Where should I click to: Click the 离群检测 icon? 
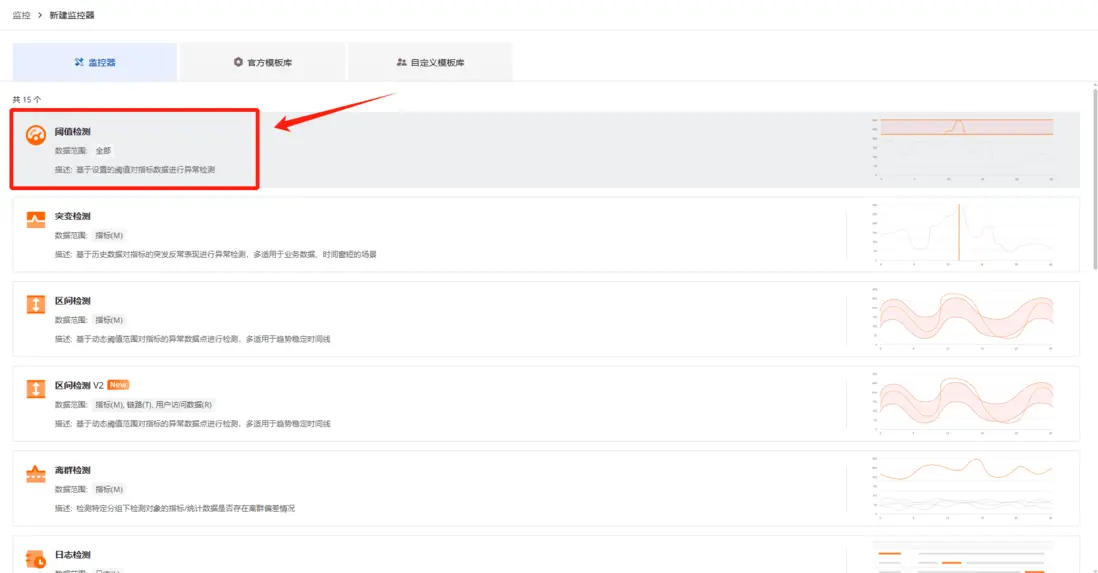click(36, 474)
